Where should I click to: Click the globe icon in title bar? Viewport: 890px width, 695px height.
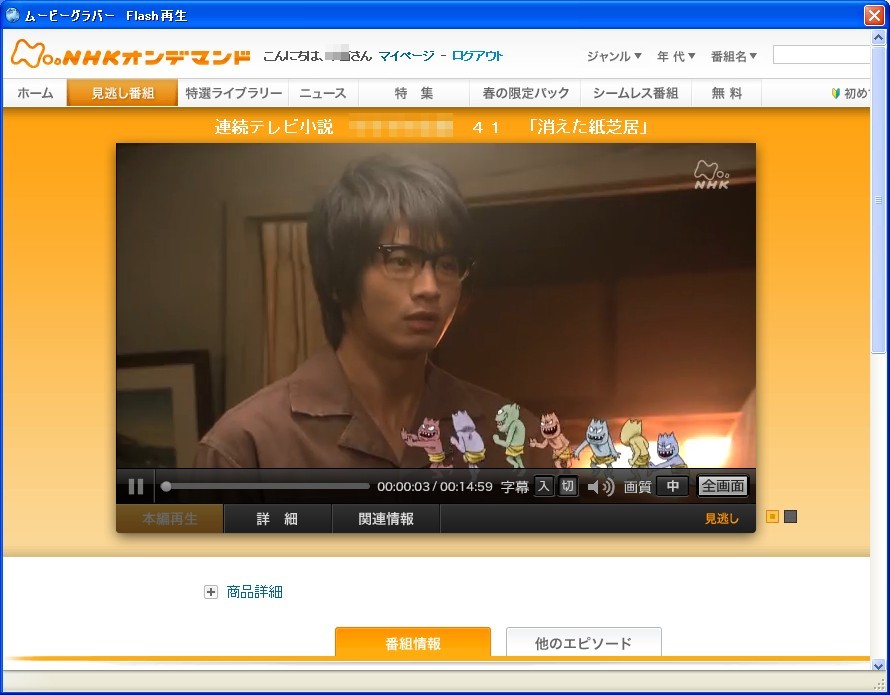[12, 15]
